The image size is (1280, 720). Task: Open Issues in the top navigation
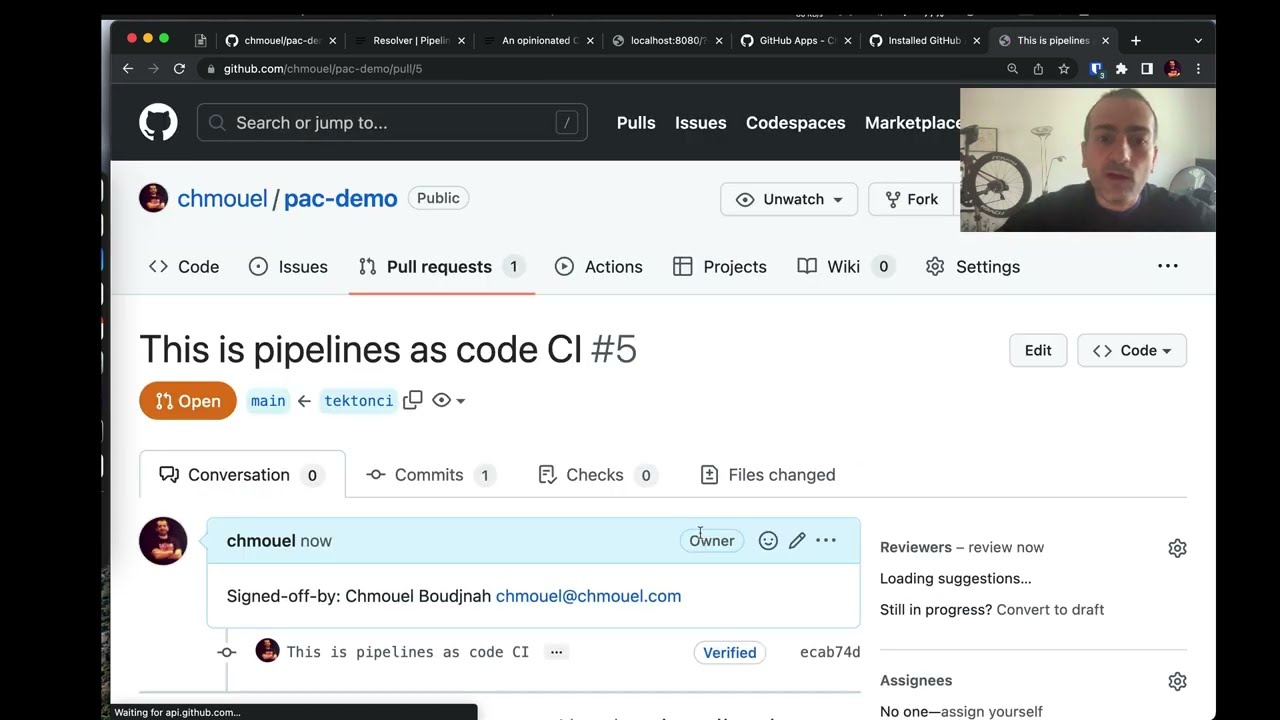pos(700,122)
